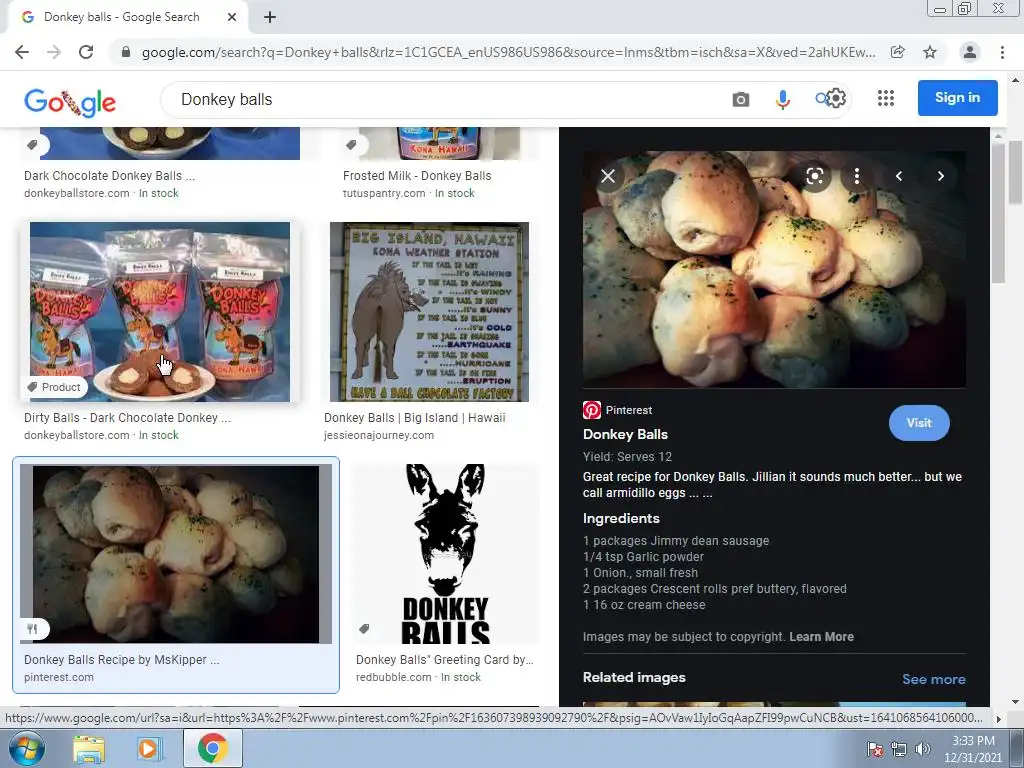Click the network tray icon
Image resolution: width=1024 pixels, height=768 pixels.
tap(899, 749)
